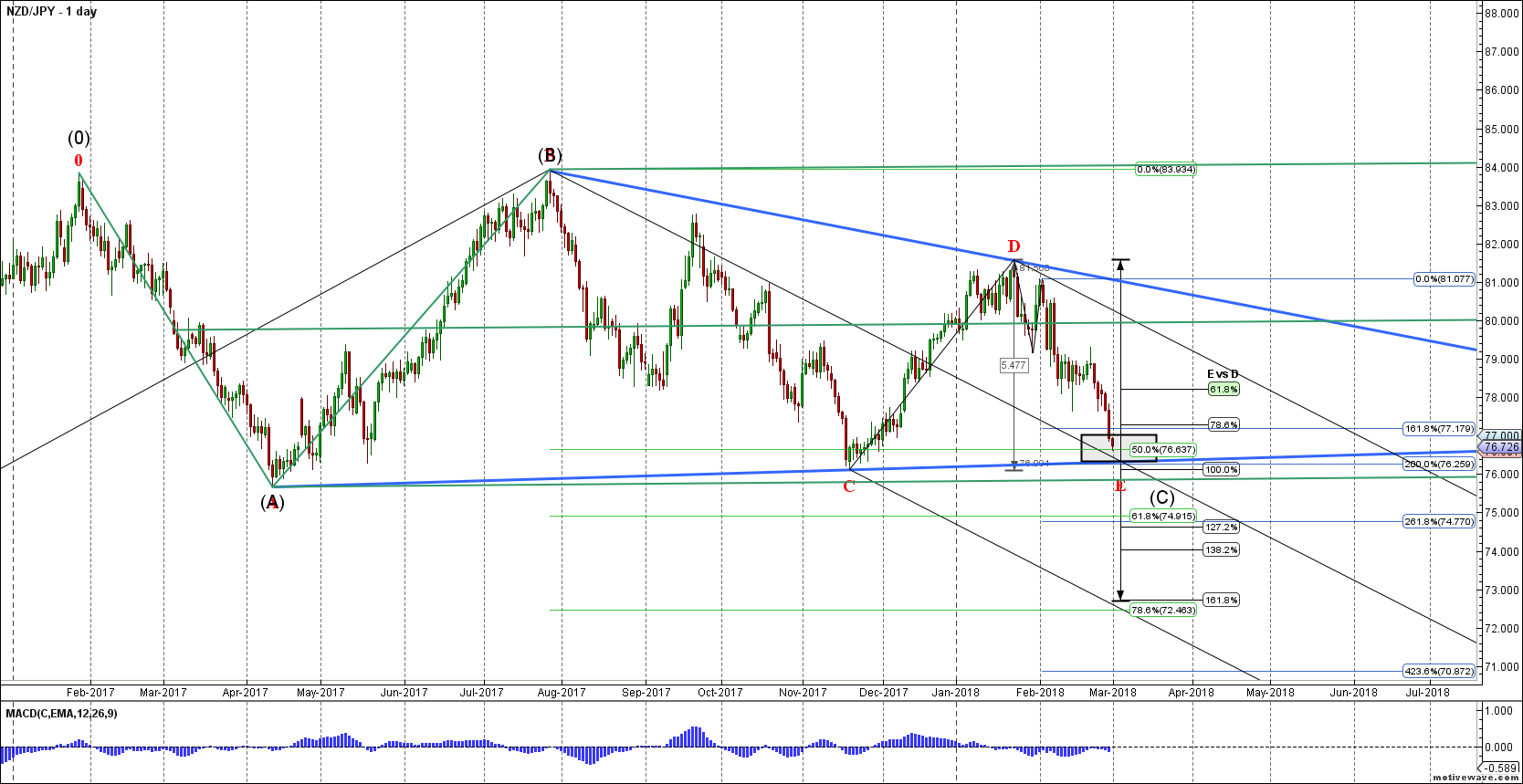The width and height of the screenshot is (1523, 784).
Task: Select the 71.000 price axis value
Action: pyautogui.click(x=1502, y=667)
